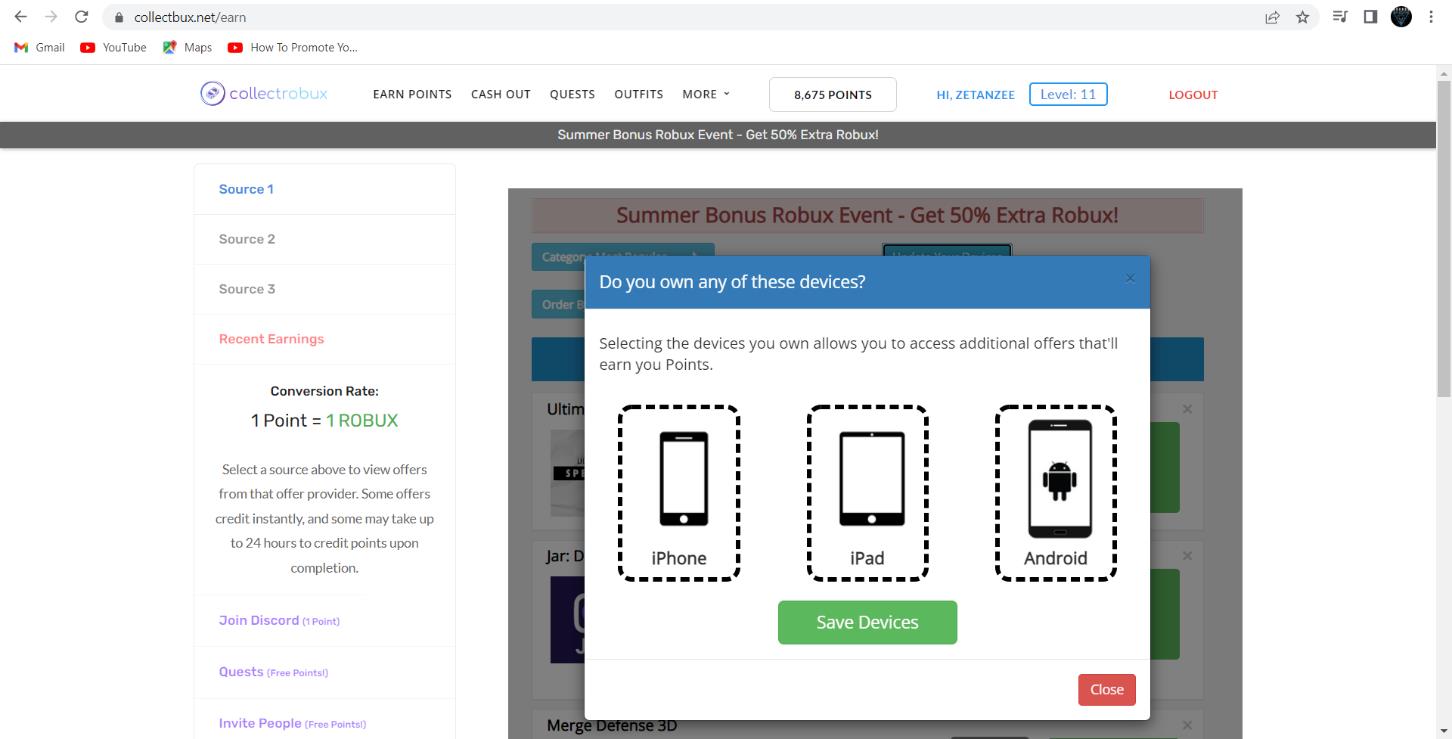Dismiss the Ultim... offer card X
This screenshot has height=739, width=1452.
pyautogui.click(x=1187, y=409)
